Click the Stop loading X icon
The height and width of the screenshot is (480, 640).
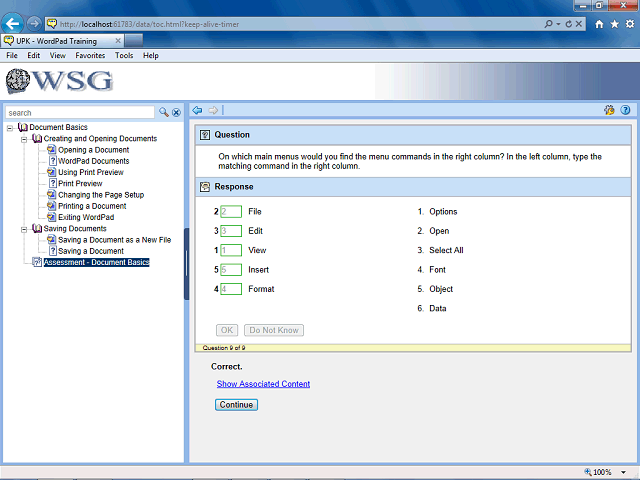coord(579,24)
